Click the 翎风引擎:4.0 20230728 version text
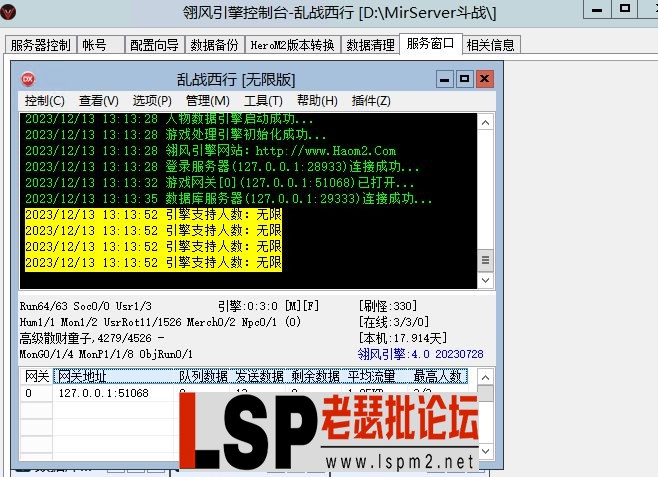 420,354
